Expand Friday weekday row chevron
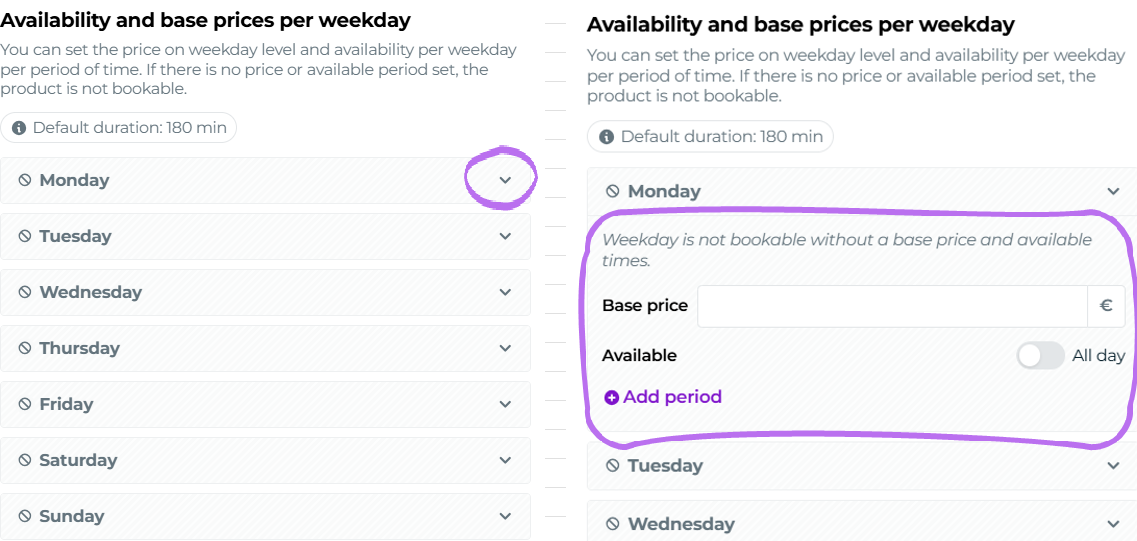This screenshot has width=1137, height=541. [x=505, y=405]
